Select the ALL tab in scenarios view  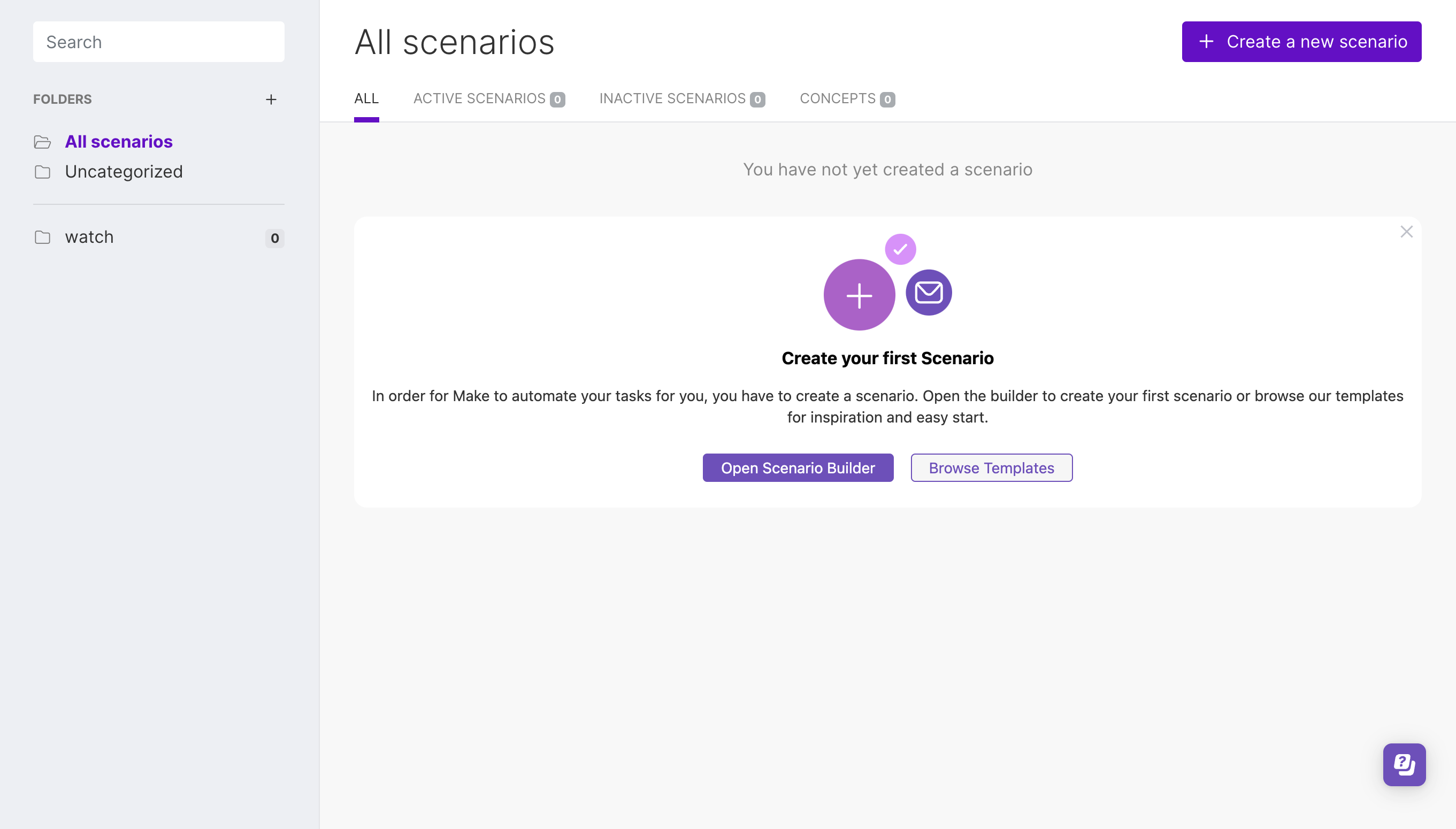point(366,98)
